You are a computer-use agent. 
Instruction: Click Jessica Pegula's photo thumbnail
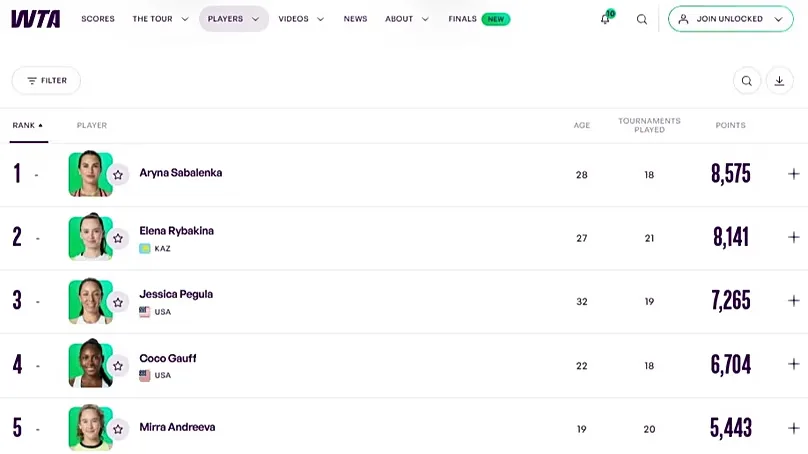pos(91,301)
